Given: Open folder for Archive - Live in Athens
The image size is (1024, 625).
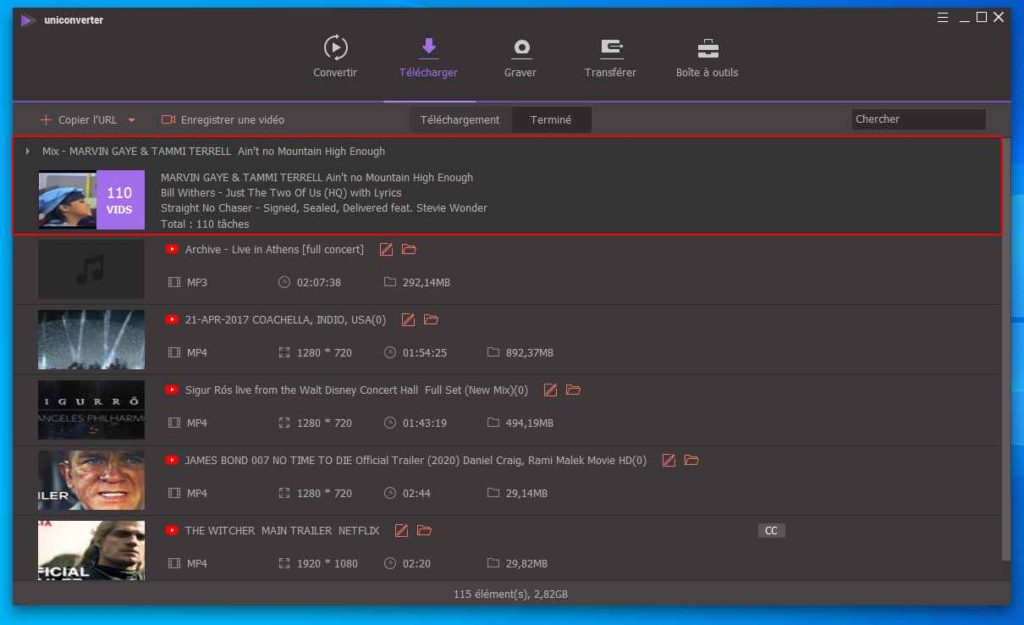Looking at the screenshot, I should (x=409, y=249).
